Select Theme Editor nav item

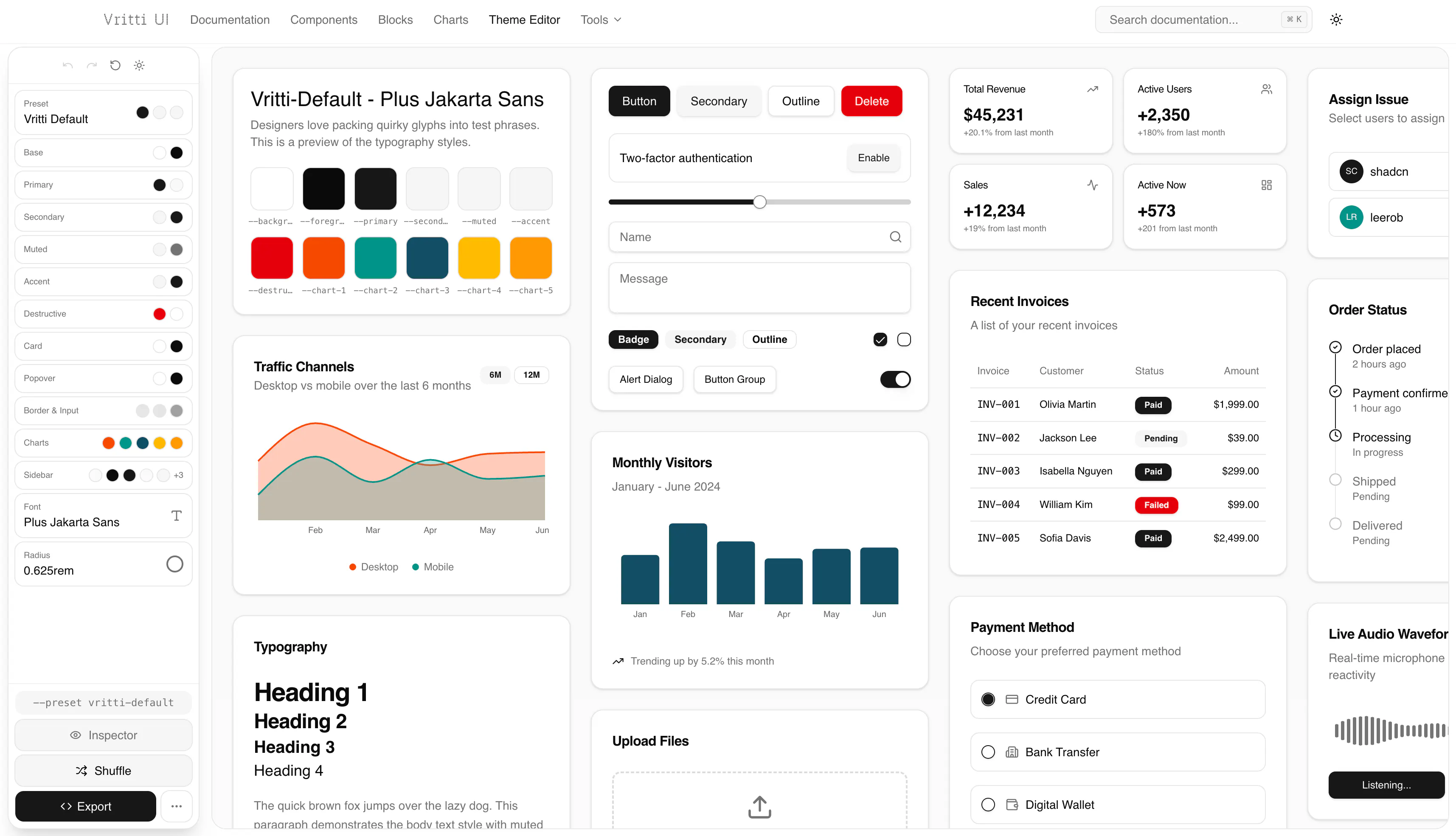tap(524, 20)
